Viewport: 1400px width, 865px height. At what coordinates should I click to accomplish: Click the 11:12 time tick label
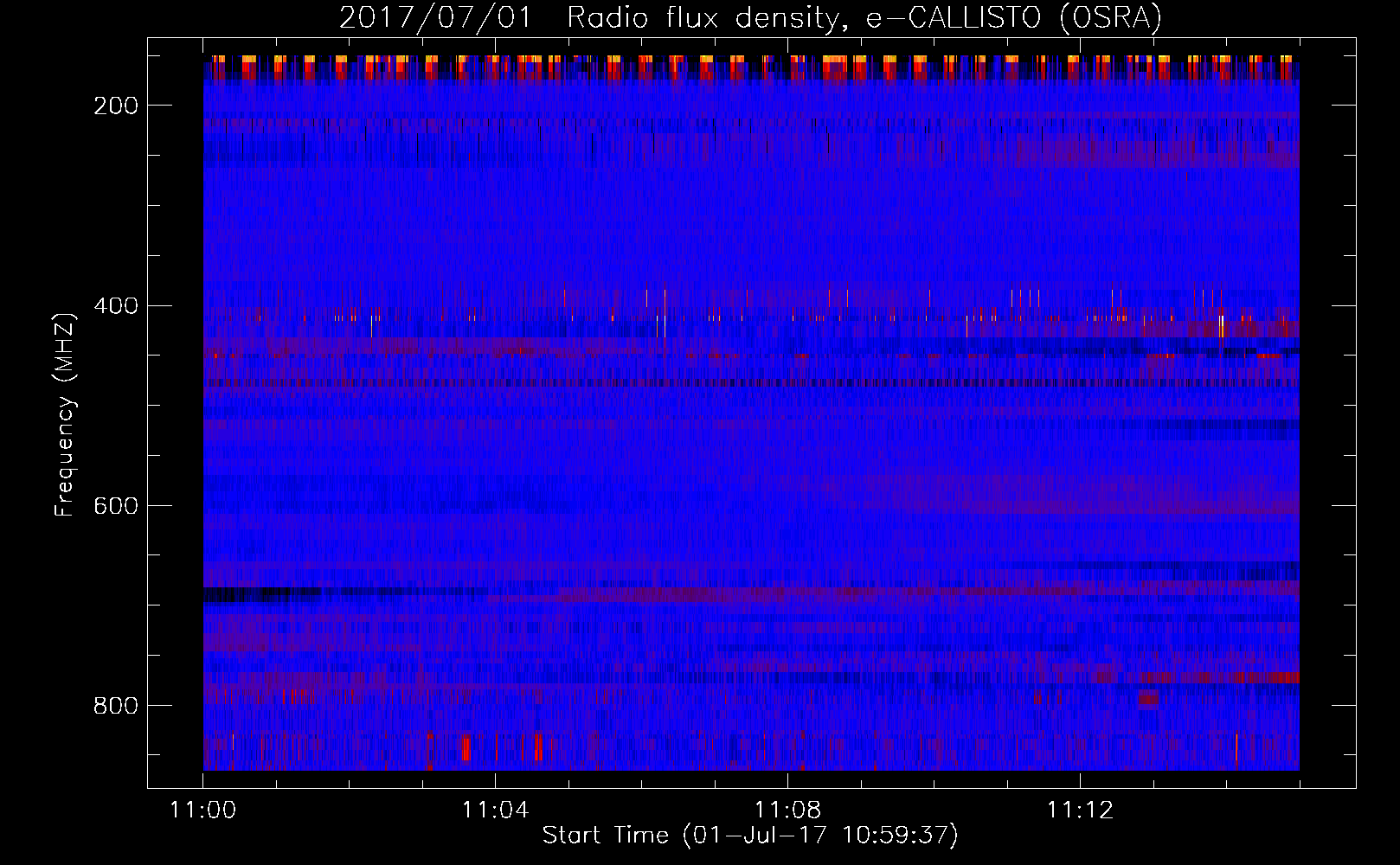click(1080, 811)
